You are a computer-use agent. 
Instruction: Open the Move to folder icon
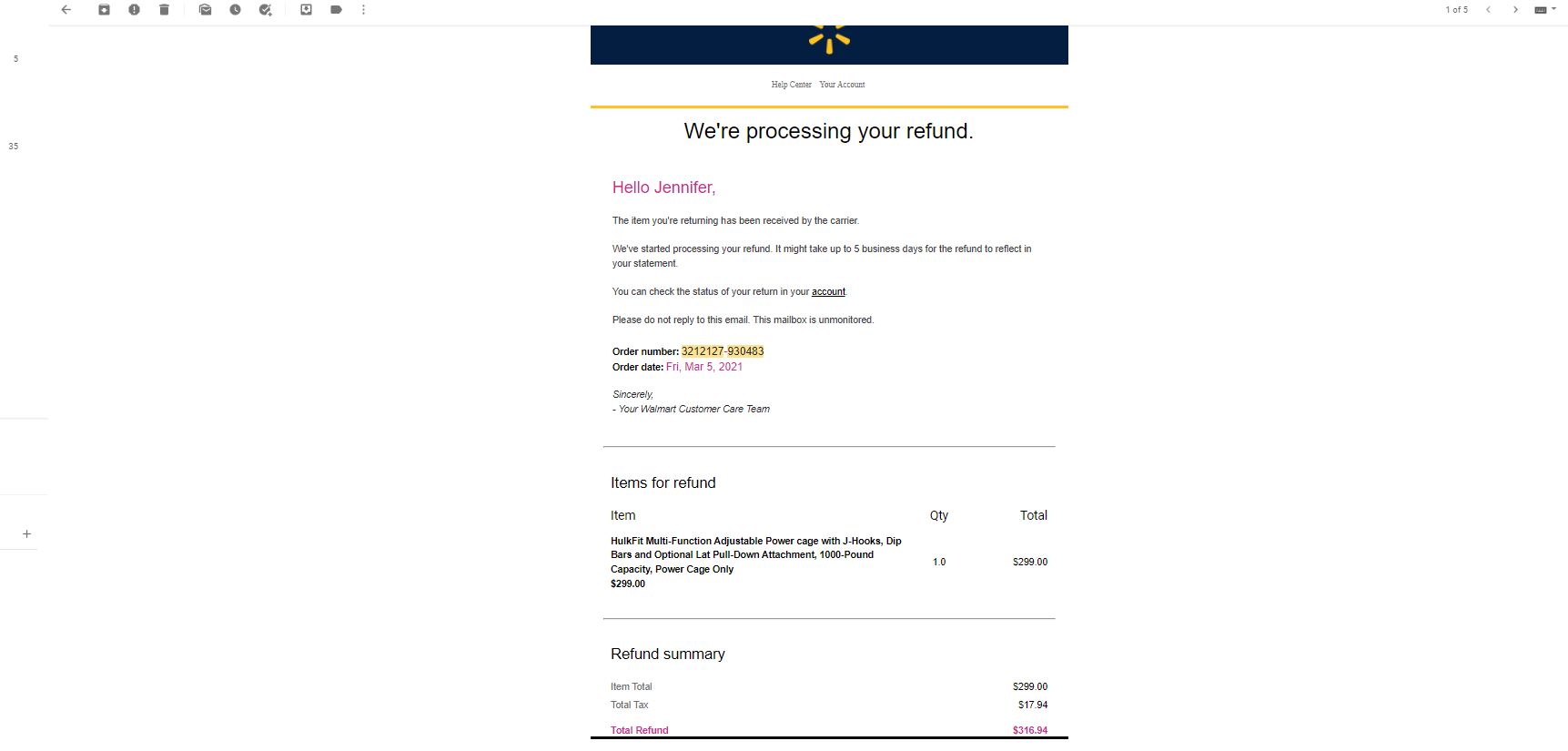[x=306, y=10]
